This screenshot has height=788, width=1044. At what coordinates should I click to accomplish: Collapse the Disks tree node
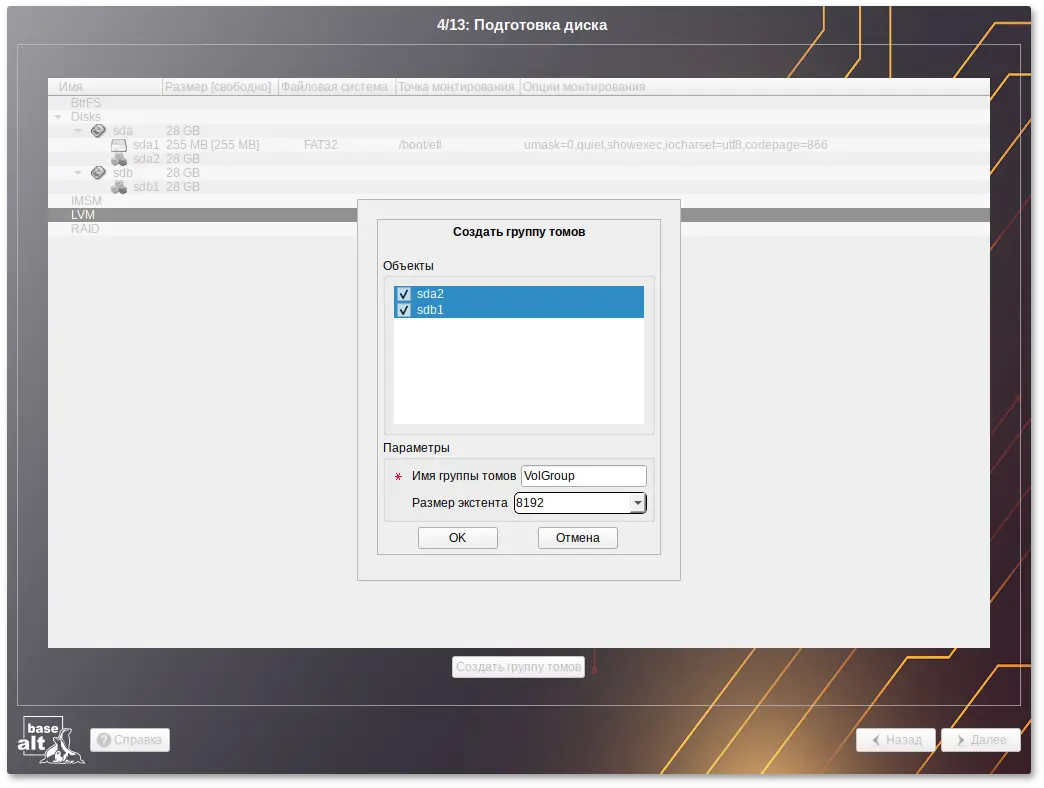[x=59, y=117]
